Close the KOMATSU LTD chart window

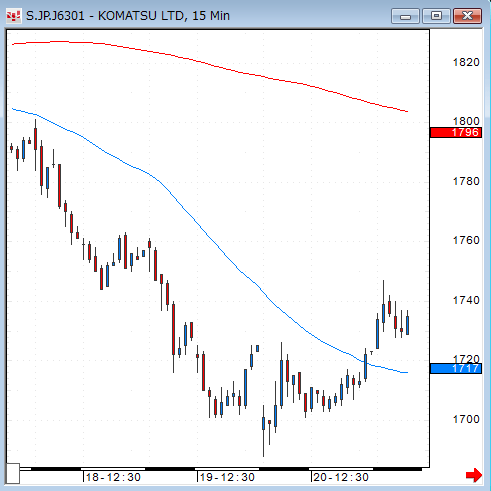coord(467,16)
